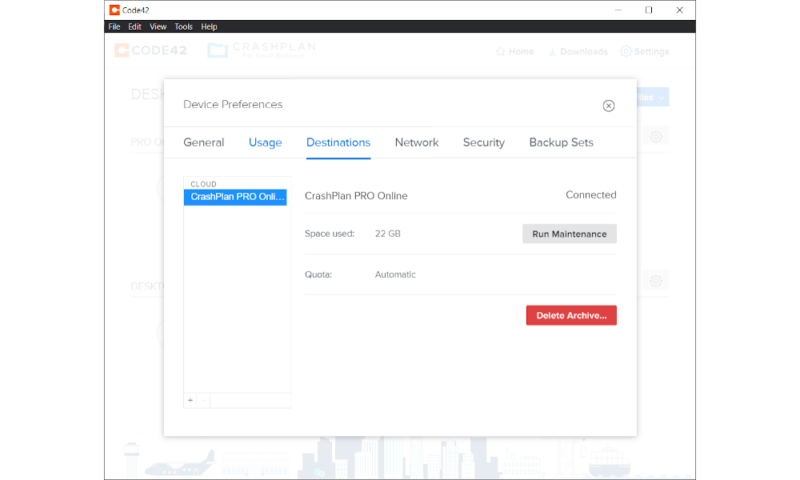Open Settings with the gear in header

point(644,52)
